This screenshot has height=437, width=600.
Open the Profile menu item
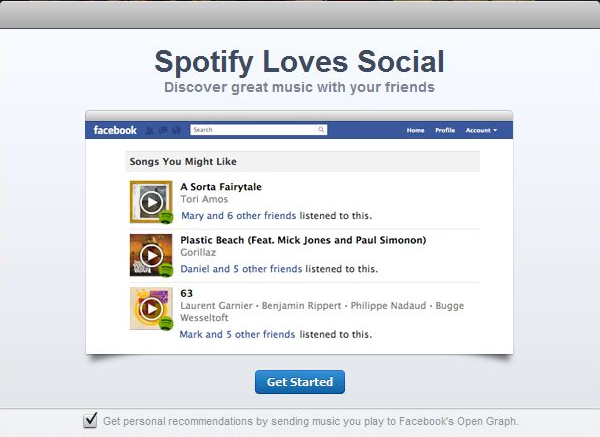point(445,130)
